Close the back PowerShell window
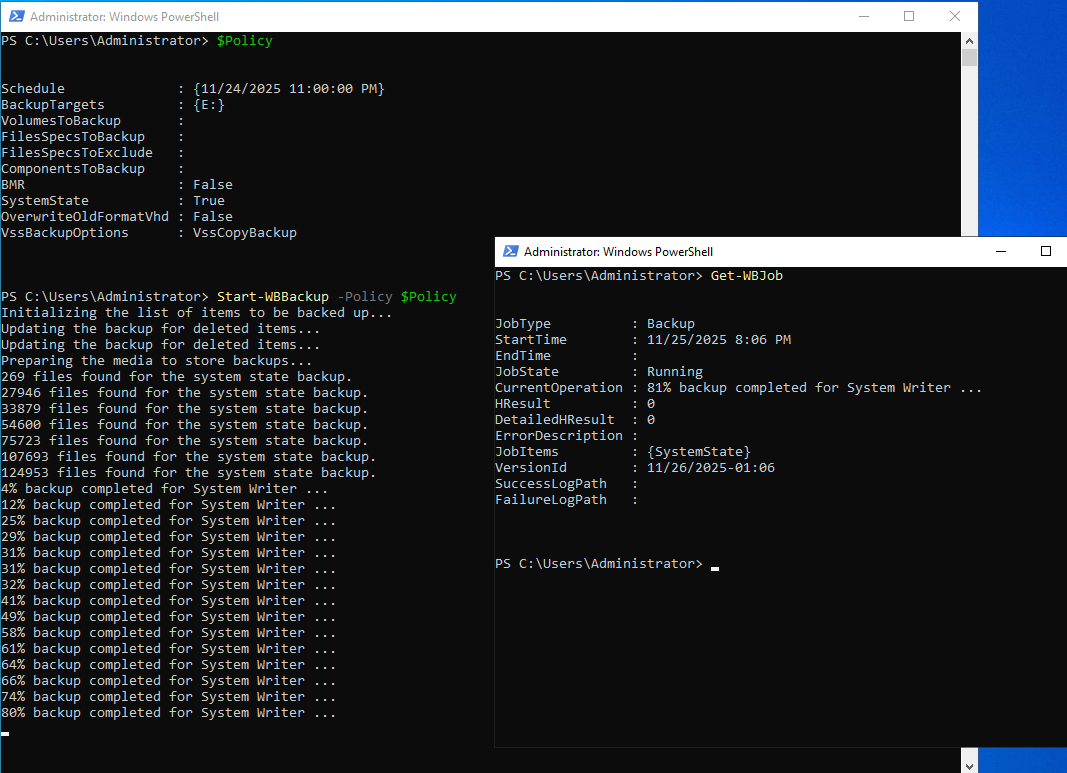The width and height of the screenshot is (1067, 773). 955,16
